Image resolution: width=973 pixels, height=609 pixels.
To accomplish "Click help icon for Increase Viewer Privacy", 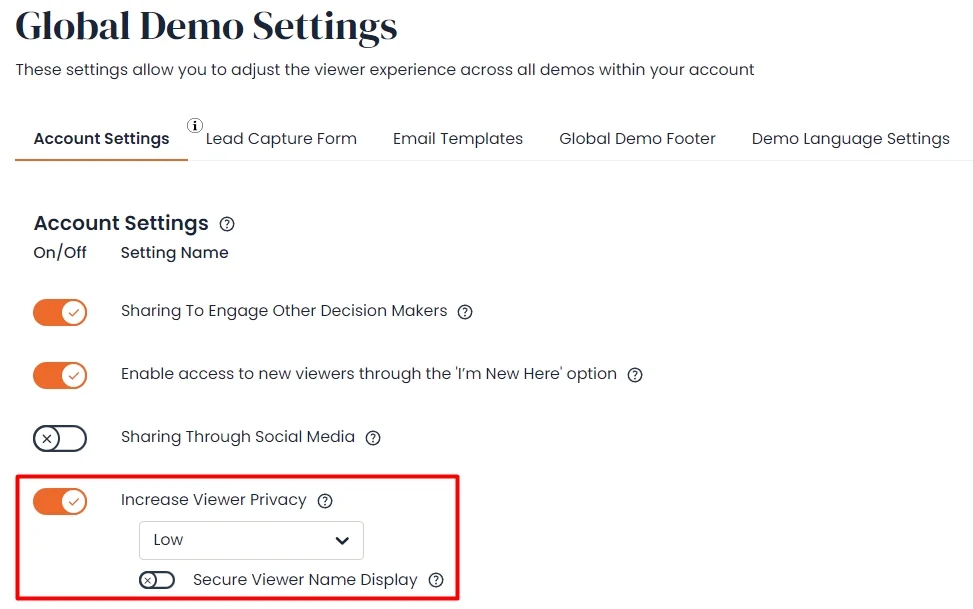I will click(325, 501).
